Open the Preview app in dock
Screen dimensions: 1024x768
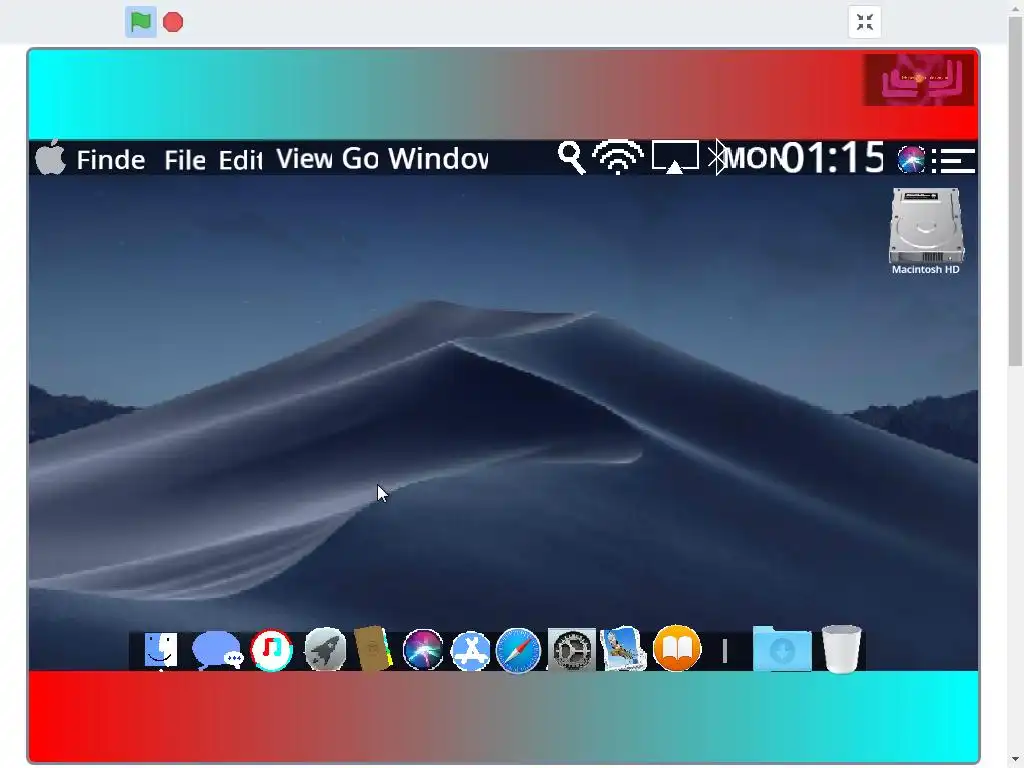point(624,649)
